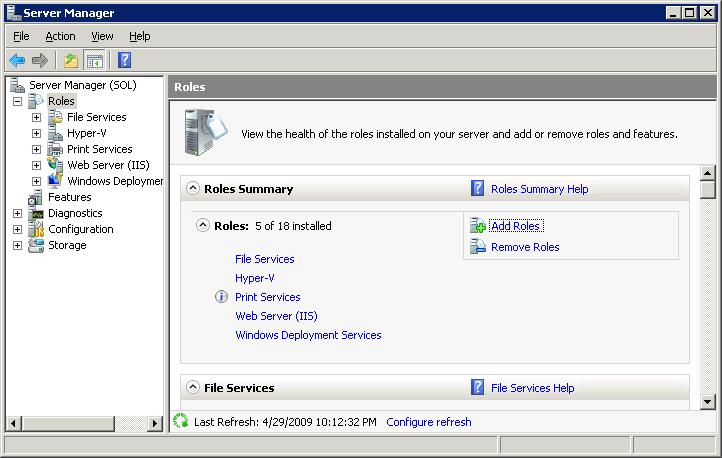Click the Configuration tree icon
Viewport: 722px width, 458px height.
[x=35, y=229]
